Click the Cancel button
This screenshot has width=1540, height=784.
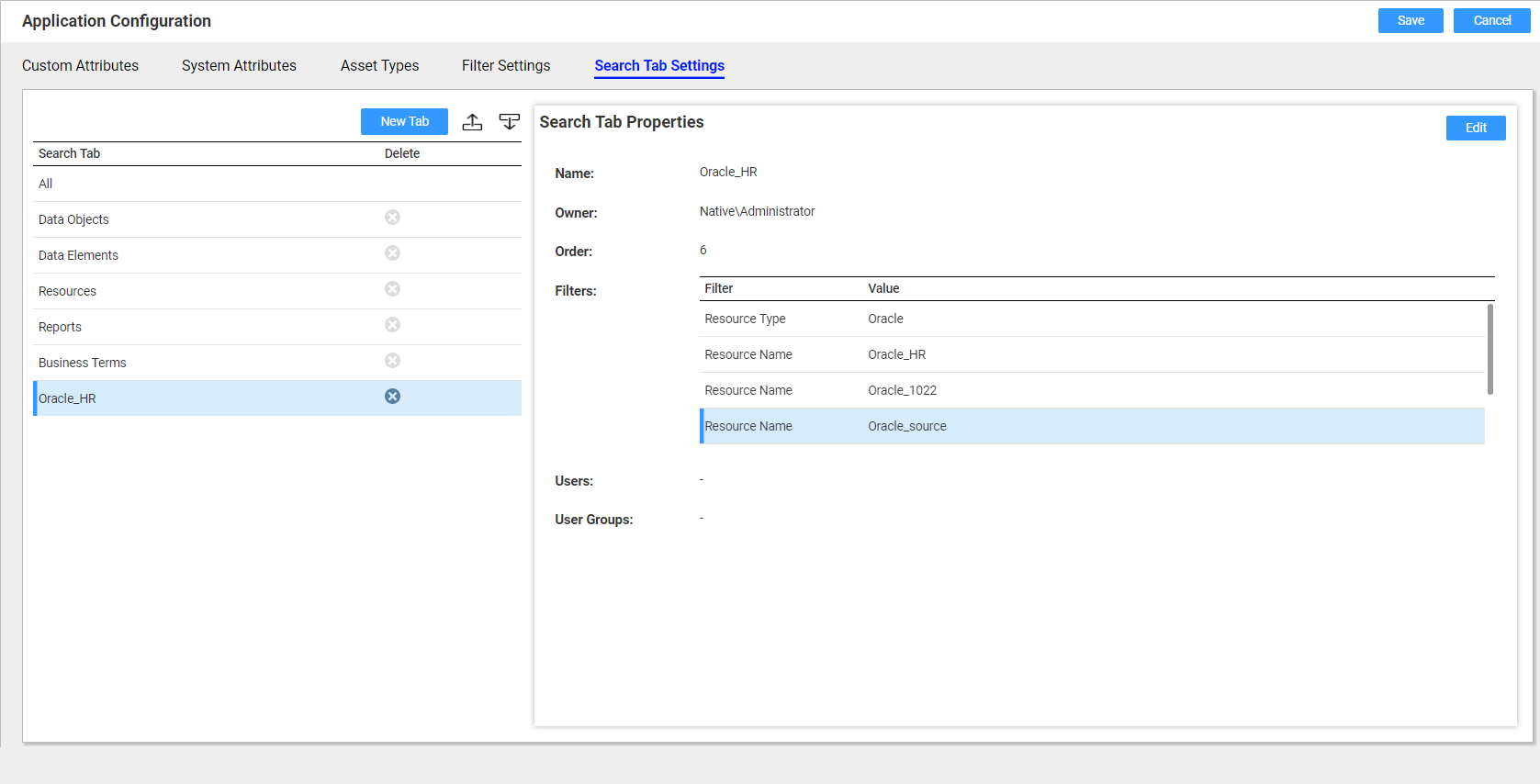1491,20
